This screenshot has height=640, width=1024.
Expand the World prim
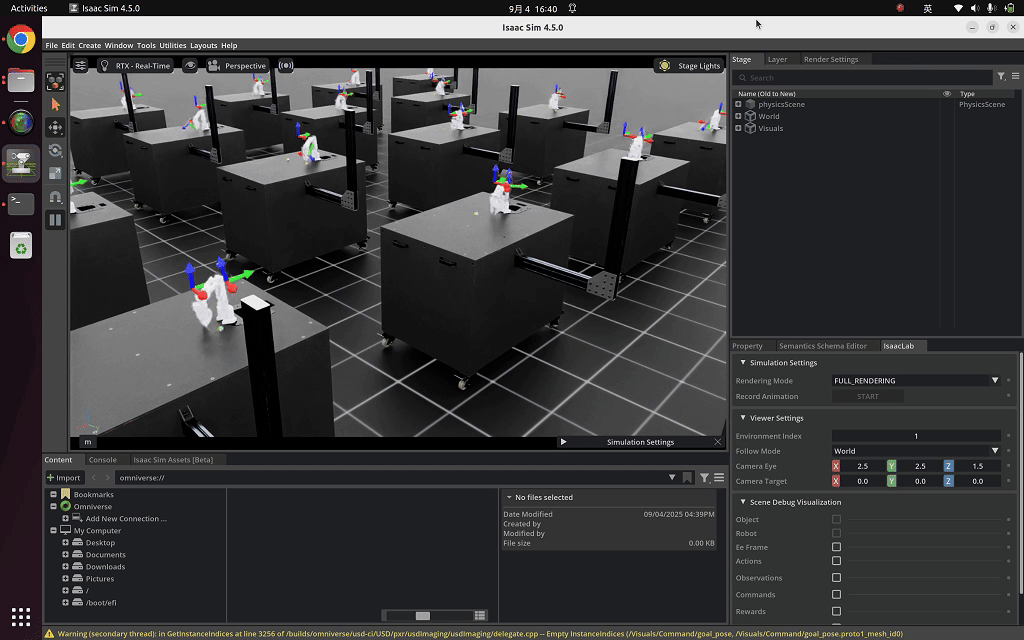(x=739, y=116)
